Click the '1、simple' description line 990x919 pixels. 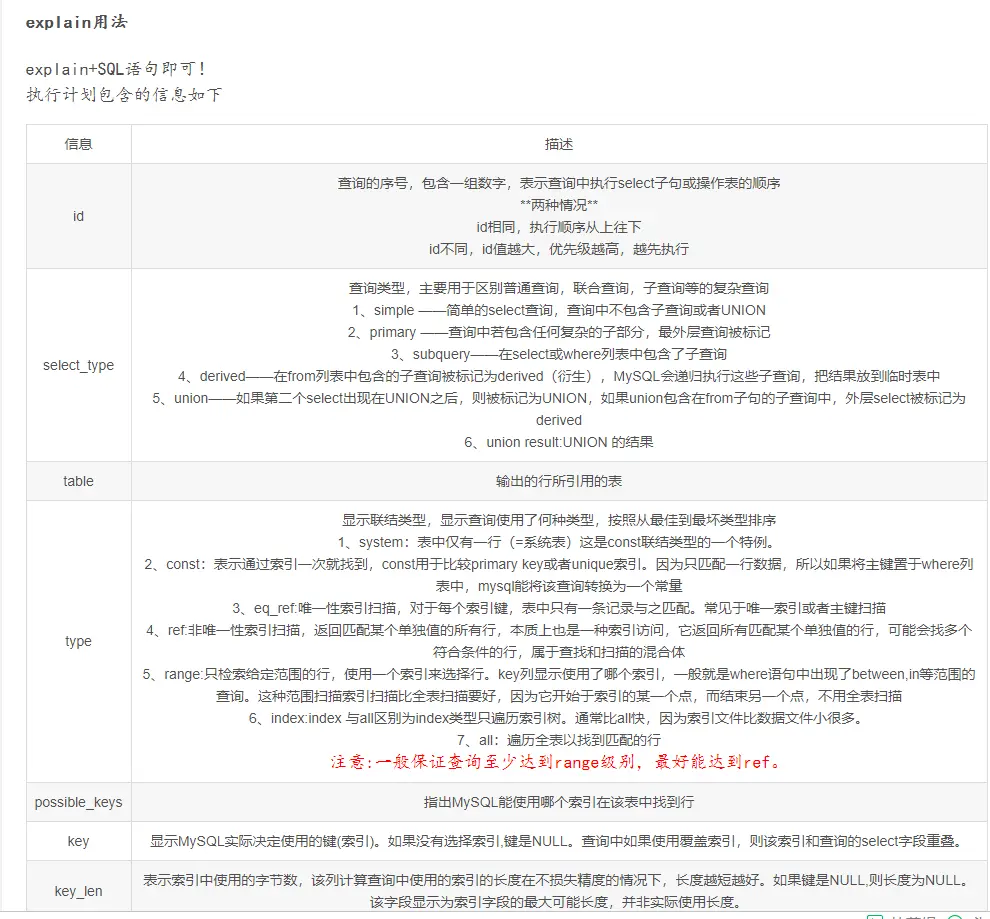[559, 311]
